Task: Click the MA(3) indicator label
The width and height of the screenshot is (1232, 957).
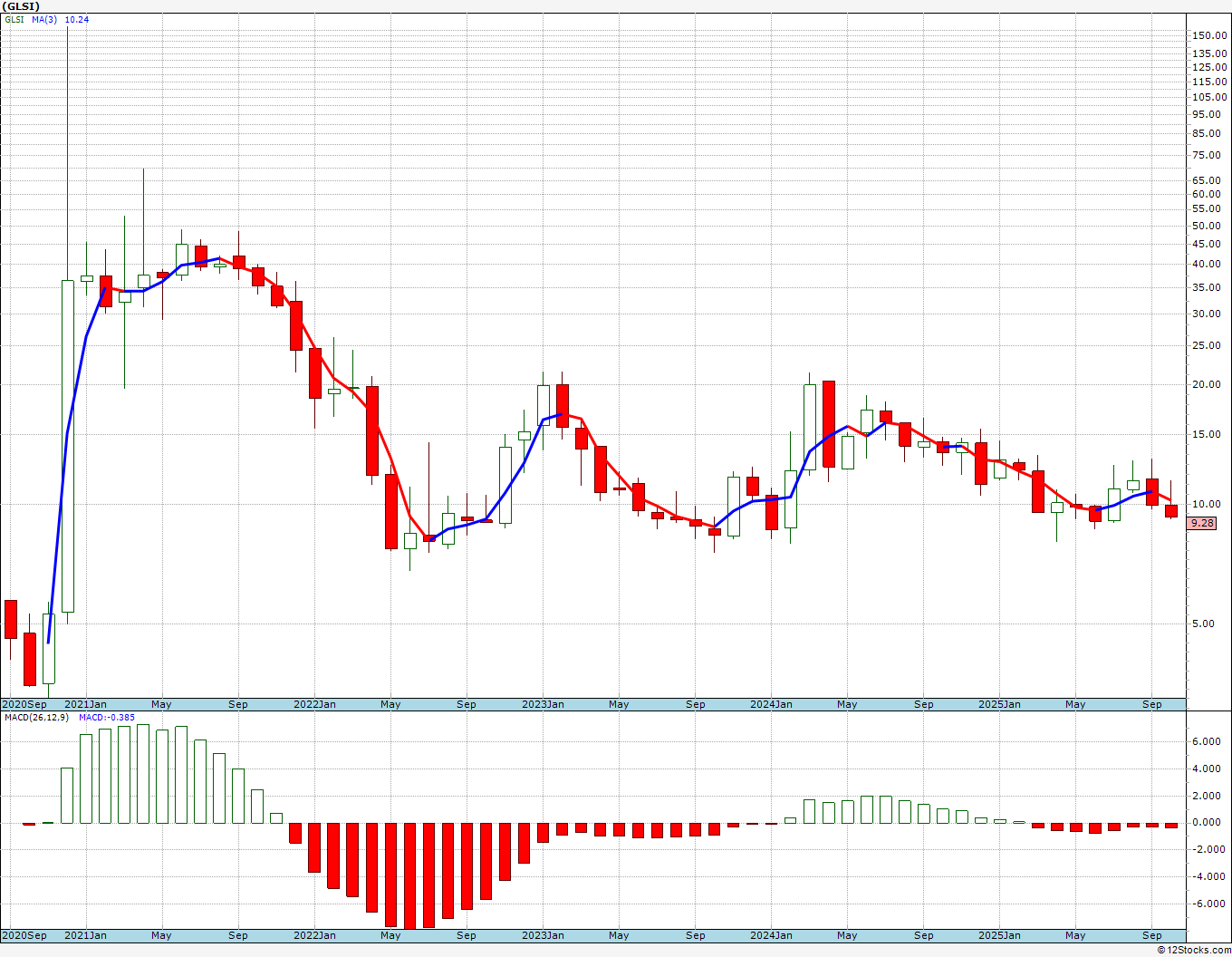Action: tap(44, 19)
